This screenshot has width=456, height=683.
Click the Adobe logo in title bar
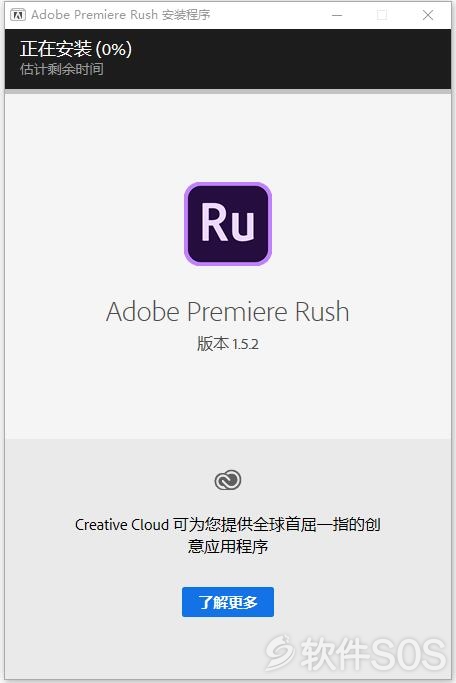(x=18, y=15)
